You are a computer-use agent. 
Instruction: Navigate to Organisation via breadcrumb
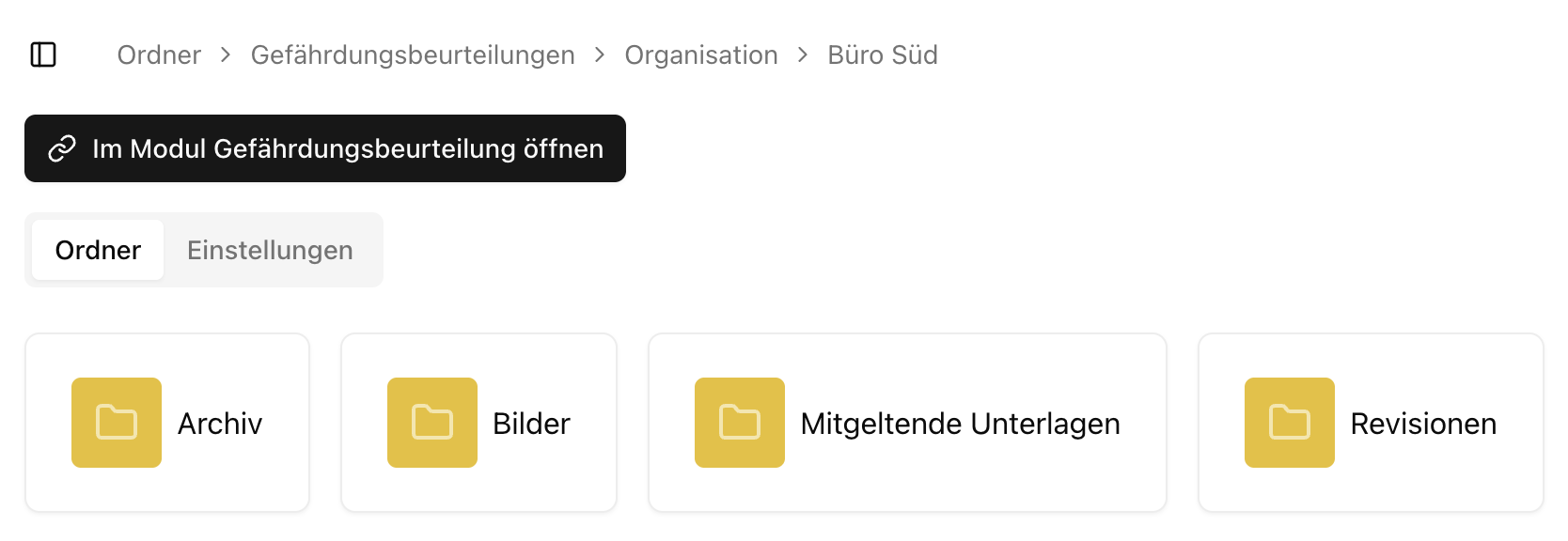tap(701, 54)
